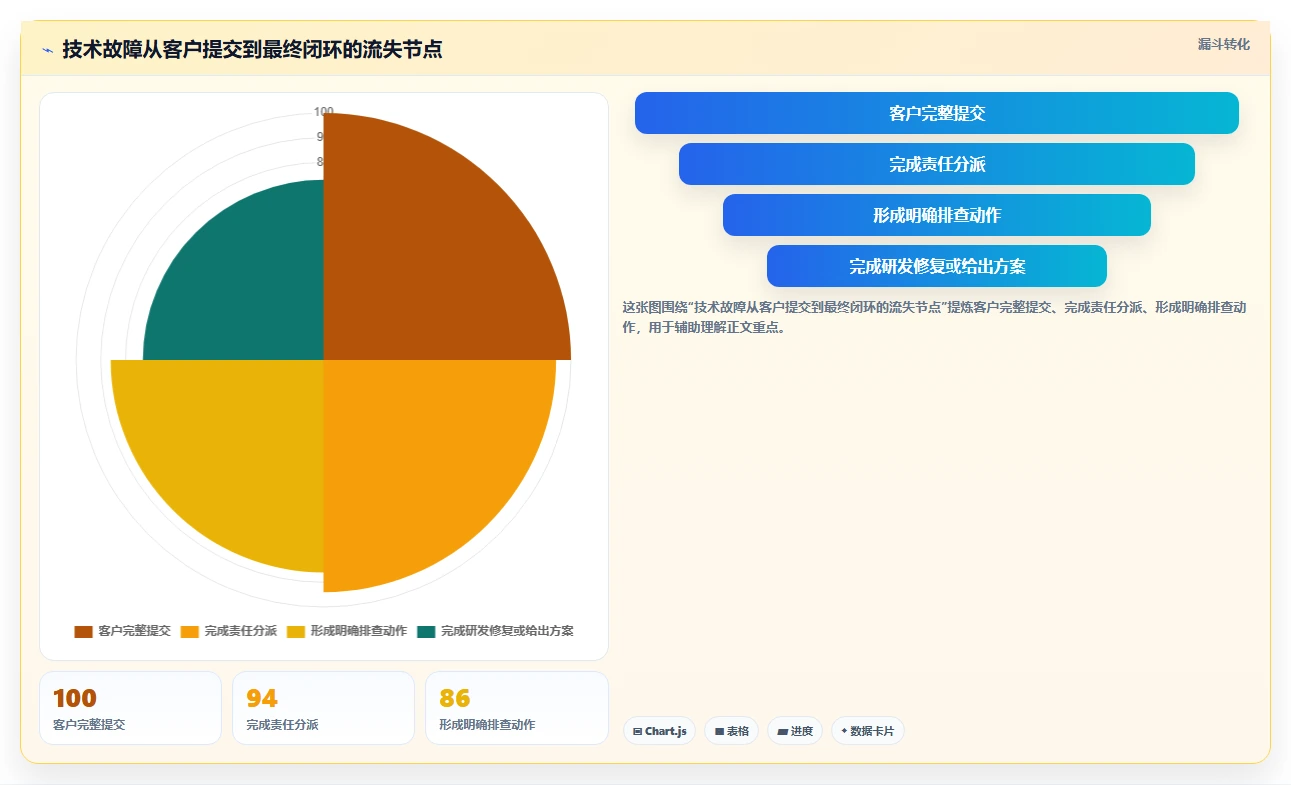Image resolution: width=1291 pixels, height=785 pixels.
Task: Click the title 技术故障从客户提交到最终闭环的流失节点
Action: (x=252, y=49)
